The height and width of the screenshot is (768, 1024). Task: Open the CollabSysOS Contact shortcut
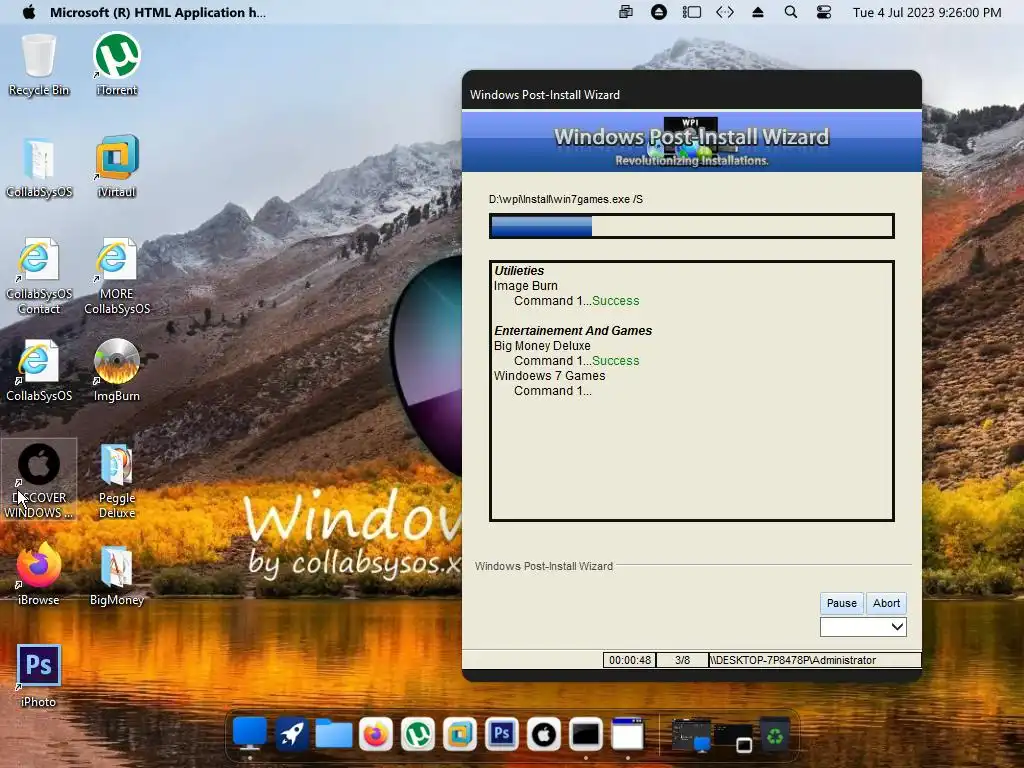coord(39,277)
